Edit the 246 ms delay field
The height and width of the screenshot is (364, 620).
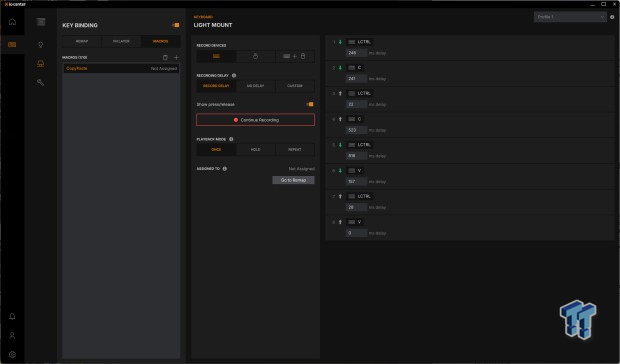(x=356, y=53)
